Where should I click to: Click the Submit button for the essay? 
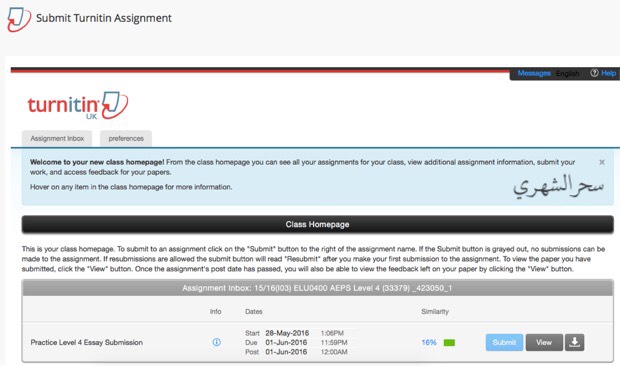point(504,342)
